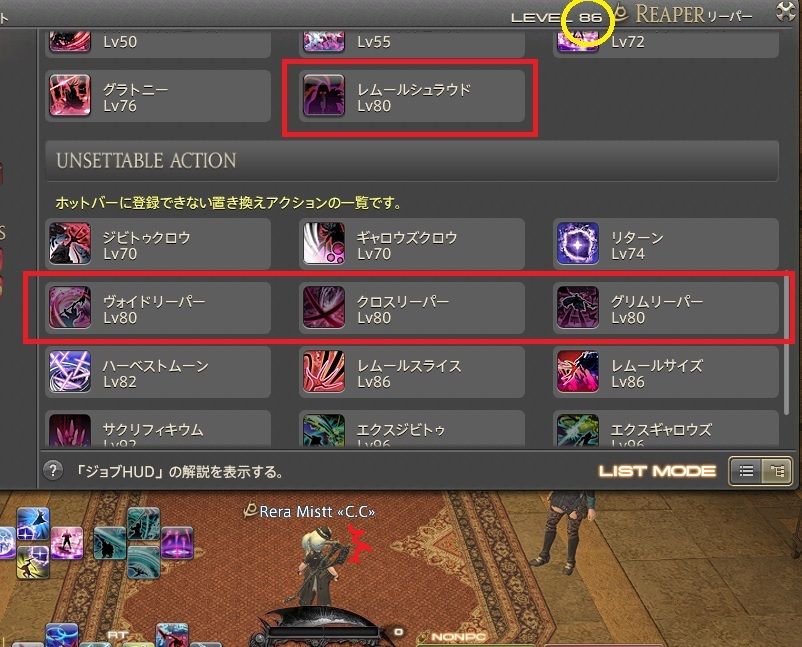Click the エクスギャロウズ action entry
This screenshot has width=802, height=647.
point(666,429)
